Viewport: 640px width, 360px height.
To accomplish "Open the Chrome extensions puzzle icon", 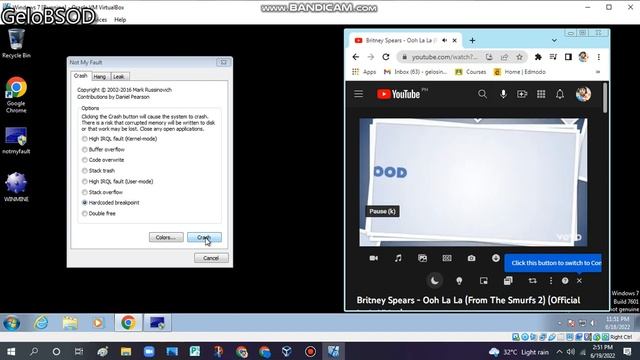I will [x=538, y=57].
